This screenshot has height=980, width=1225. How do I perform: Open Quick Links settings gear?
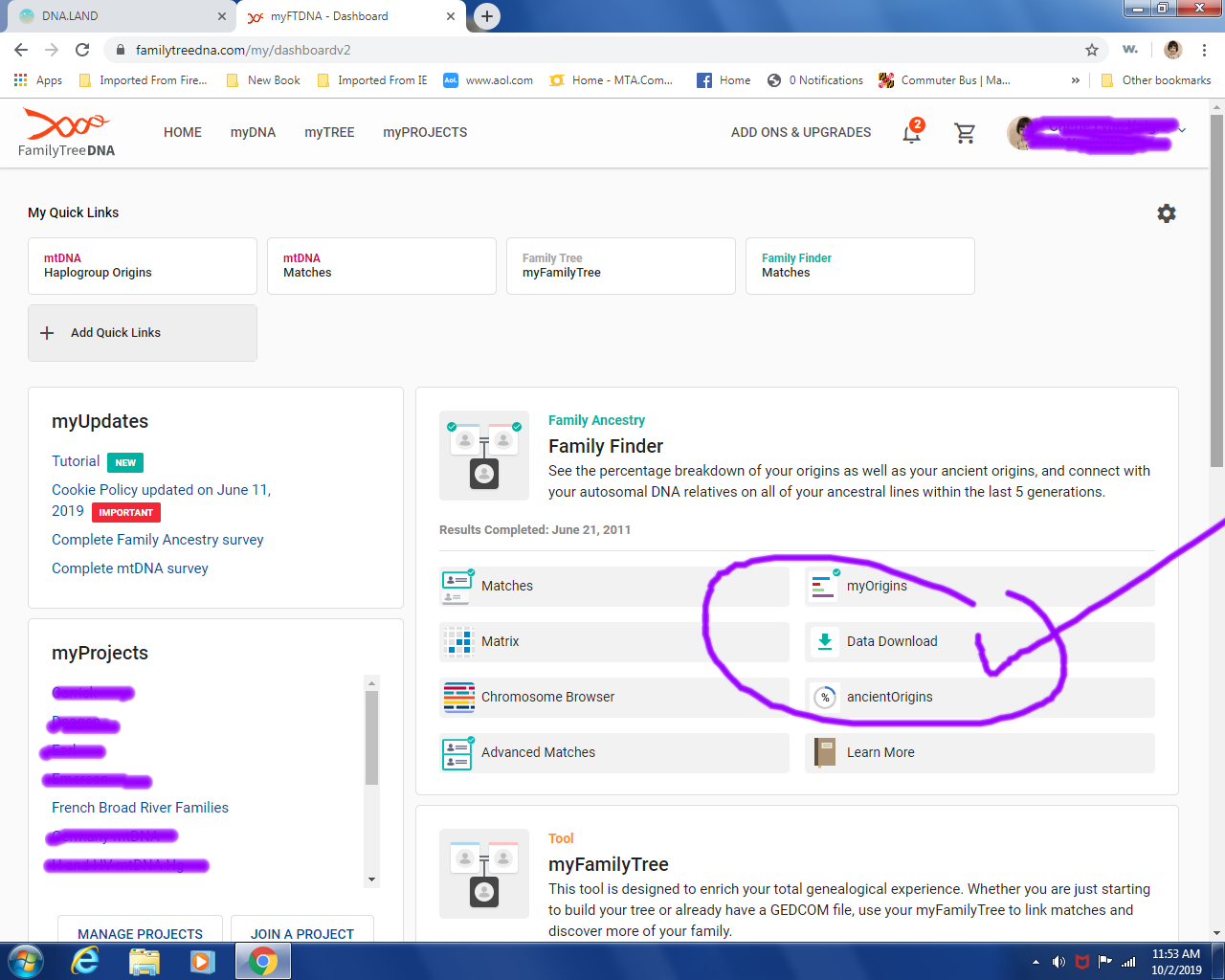[1166, 213]
